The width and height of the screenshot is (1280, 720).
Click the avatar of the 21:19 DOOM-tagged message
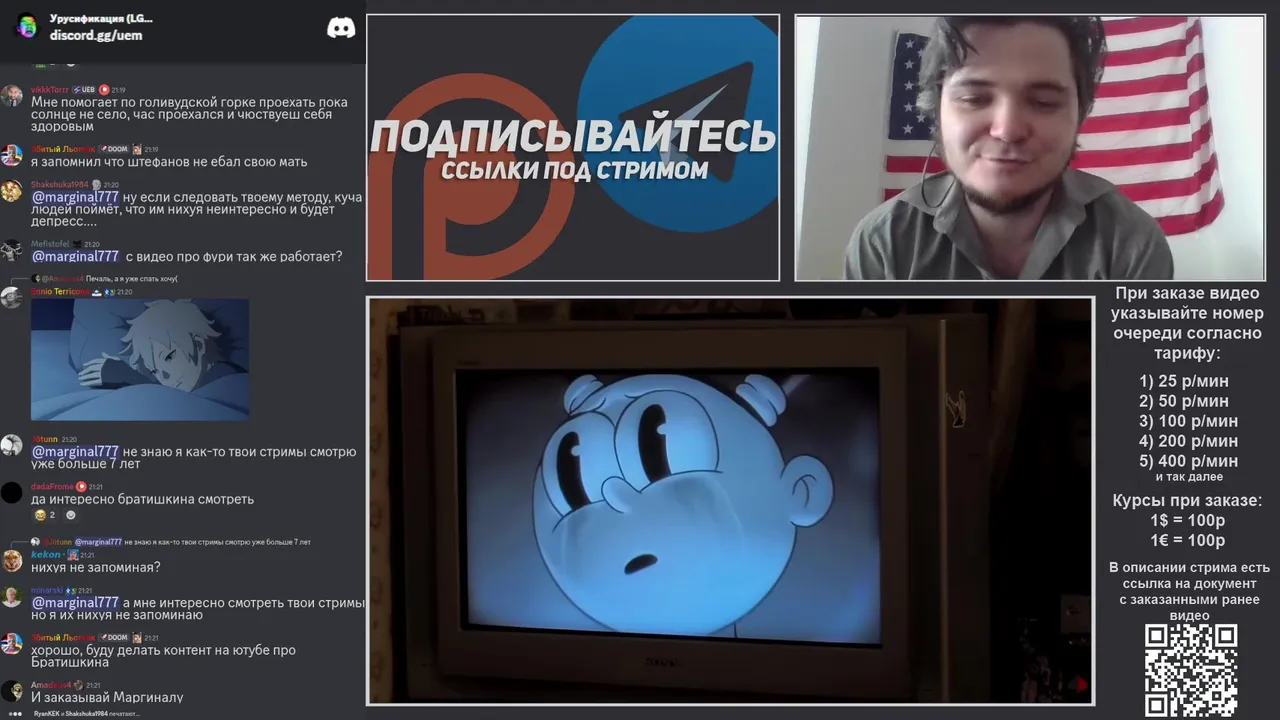[11, 155]
